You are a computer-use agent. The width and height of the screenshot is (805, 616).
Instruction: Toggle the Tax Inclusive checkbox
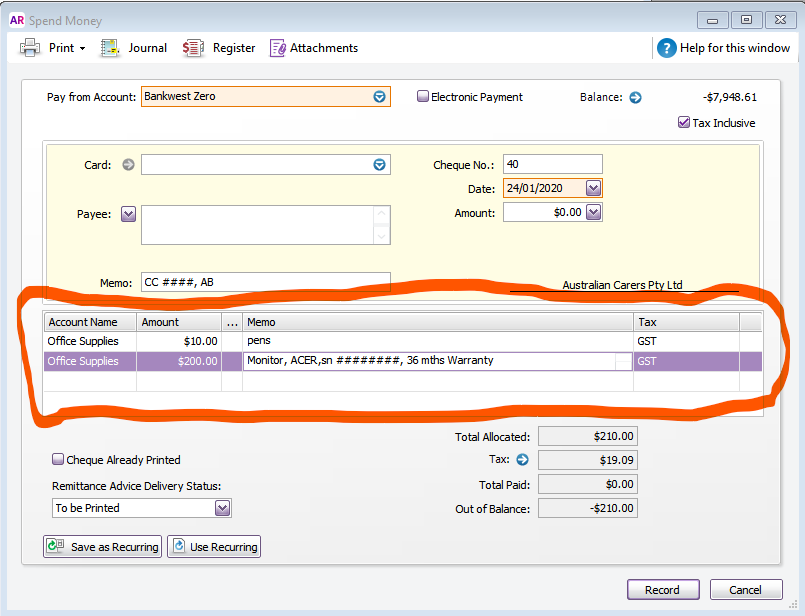[x=684, y=123]
